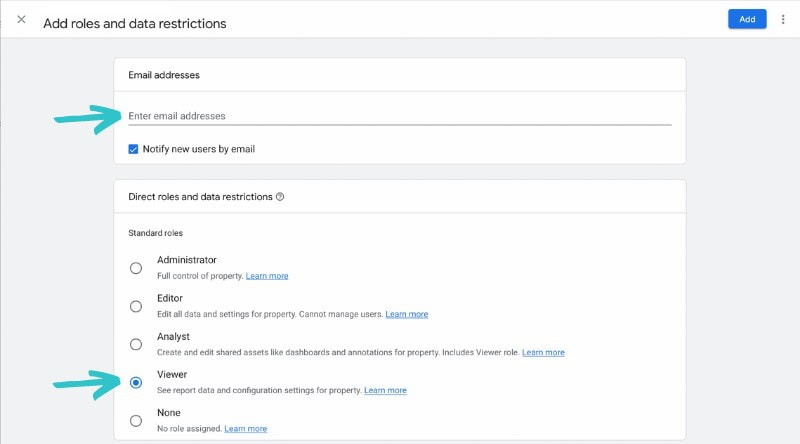This screenshot has height=444, width=800.
Task: Click the Notify new users by email label
Action: click(198, 149)
